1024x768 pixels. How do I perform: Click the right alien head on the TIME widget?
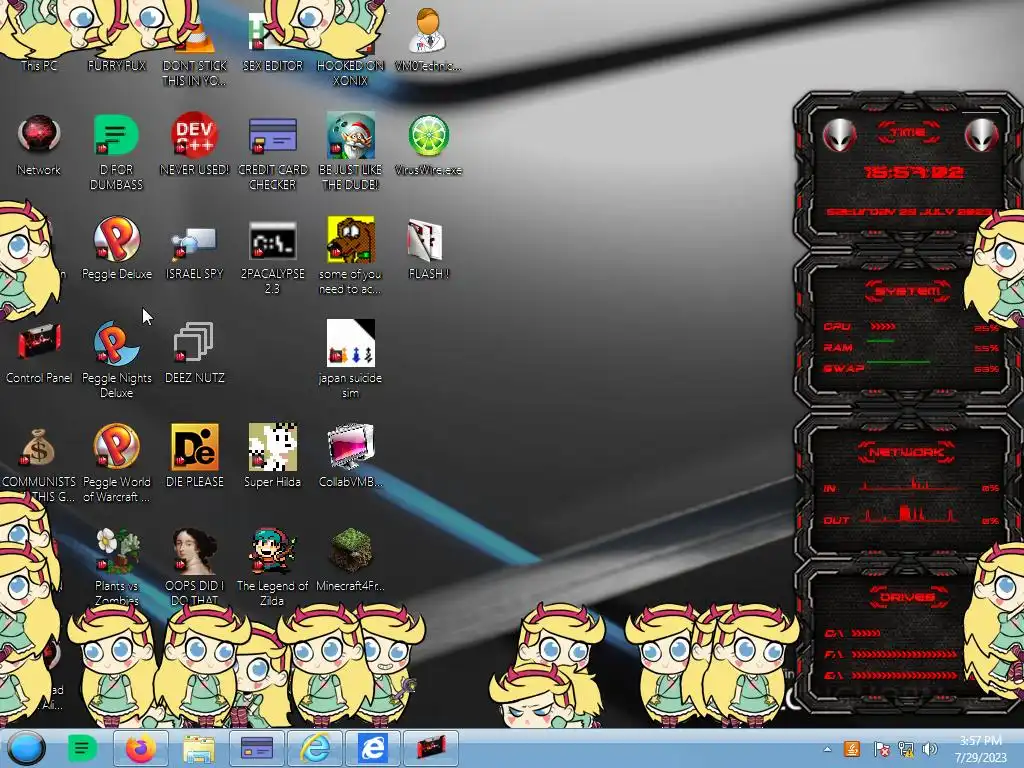[982, 135]
